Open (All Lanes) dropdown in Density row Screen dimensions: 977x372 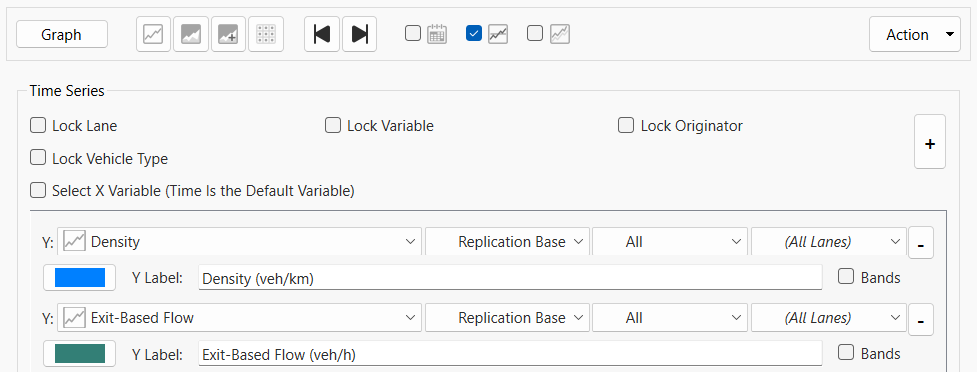point(829,242)
